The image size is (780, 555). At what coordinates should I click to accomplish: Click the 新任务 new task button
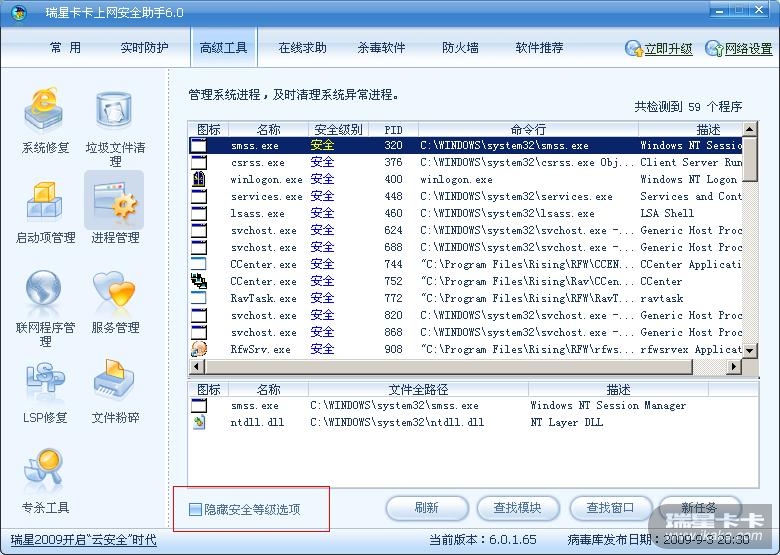pos(699,508)
